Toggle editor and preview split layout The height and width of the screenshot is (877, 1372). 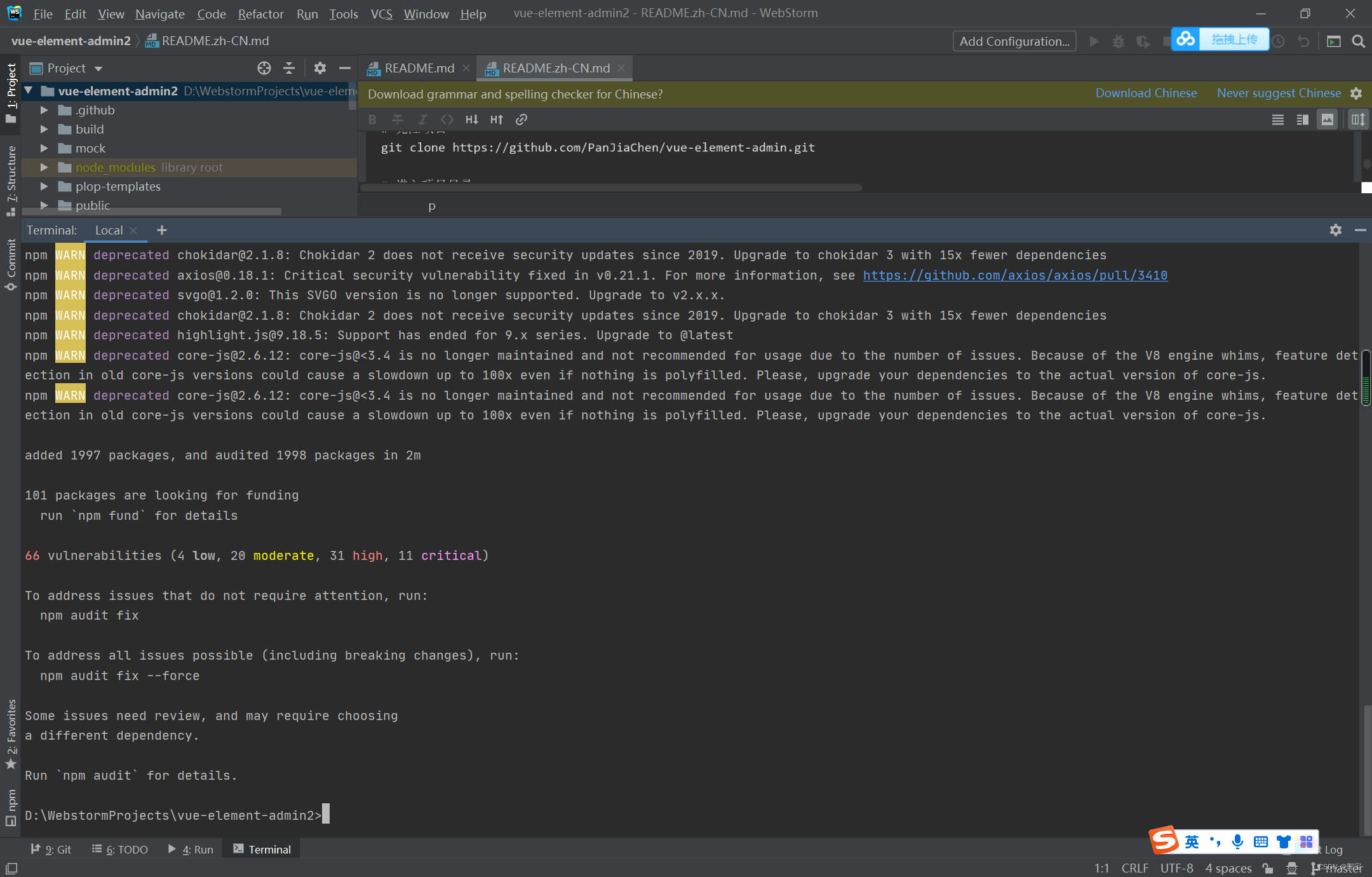(x=1302, y=119)
